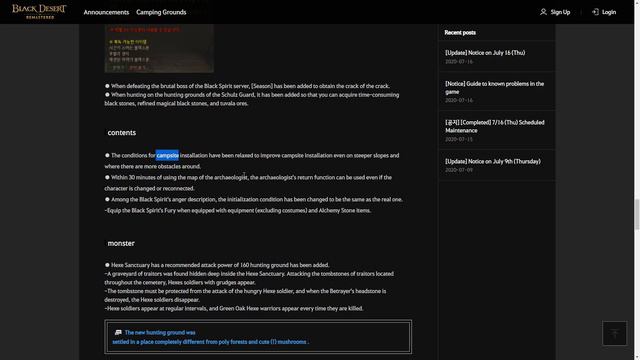Screen dimensions: 640x360
Task: Open the Announcements menu
Action: (x=106, y=12)
